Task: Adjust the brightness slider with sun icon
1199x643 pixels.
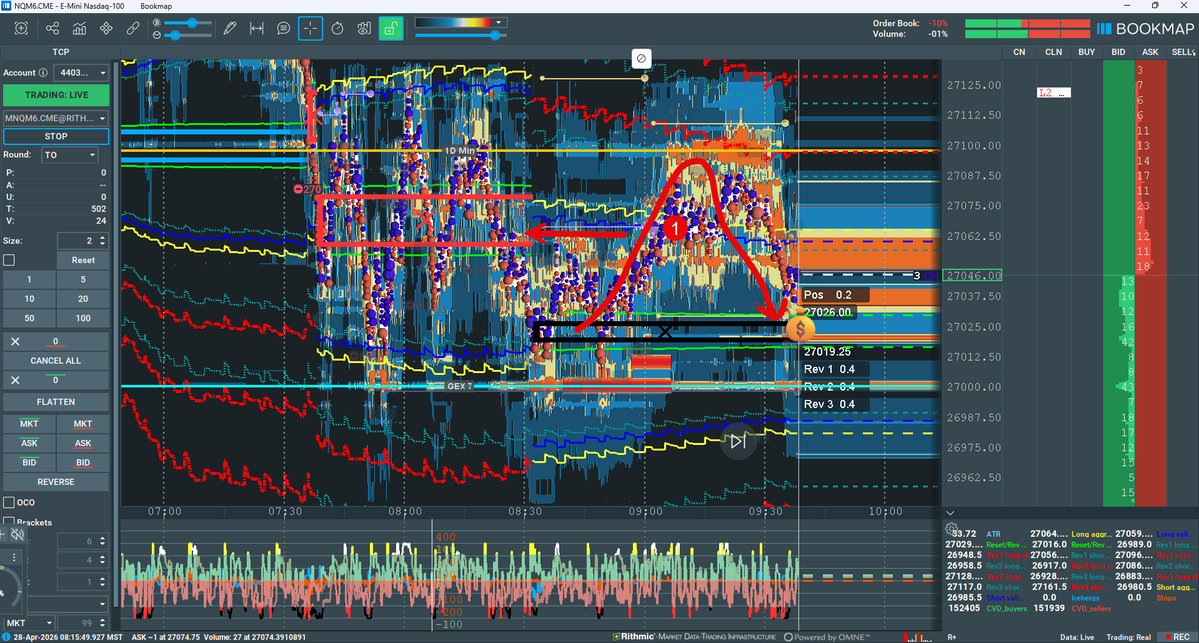Action: point(188,23)
